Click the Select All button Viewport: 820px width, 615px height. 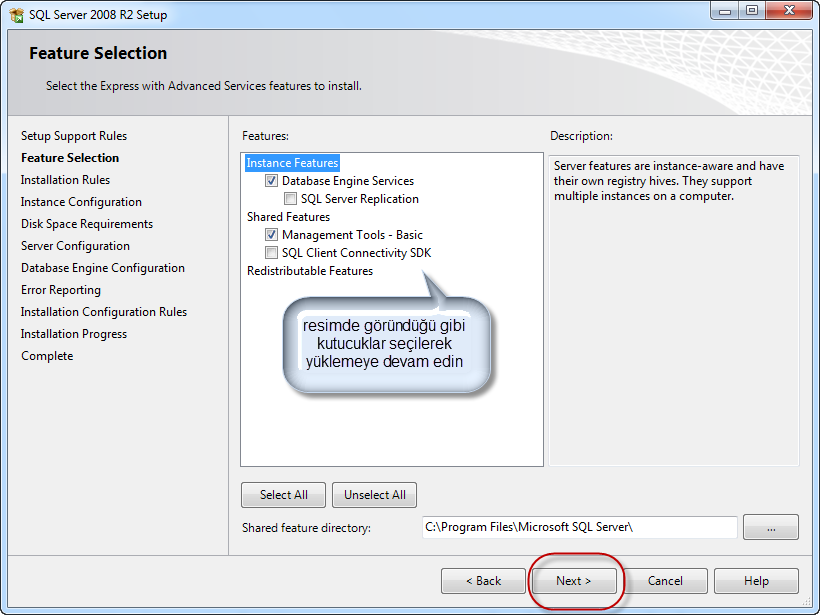coord(283,495)
